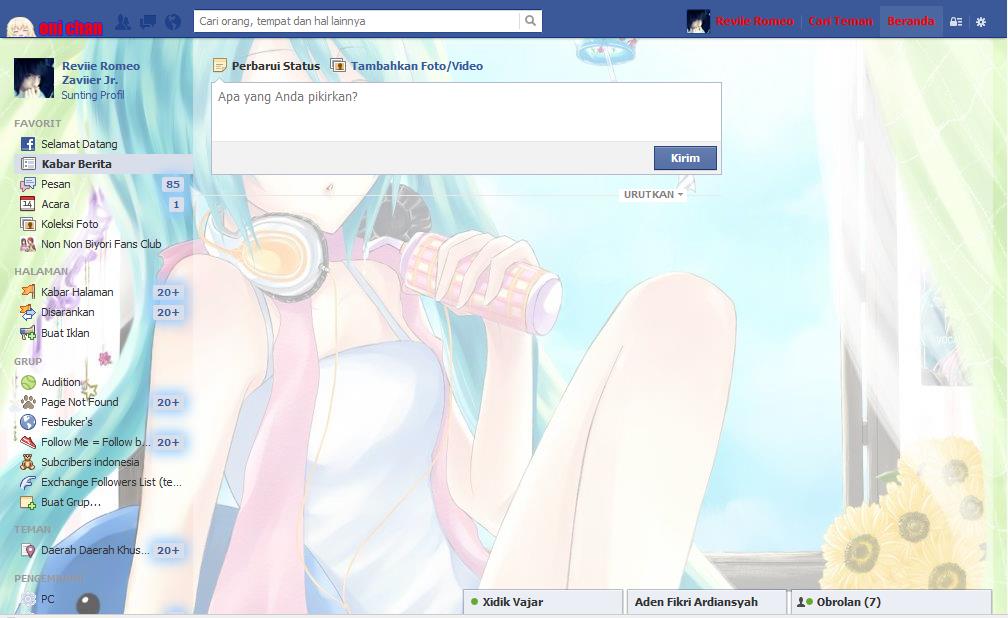Open the PC item under Pengembang
This screenshot has height=618, width=1008.
tap(48, 599)
